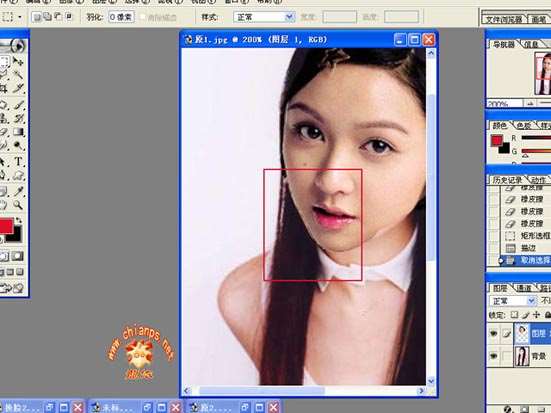The image size is (551, 413).
Task: Select the Move tool in toolbox
Action: 18,61
